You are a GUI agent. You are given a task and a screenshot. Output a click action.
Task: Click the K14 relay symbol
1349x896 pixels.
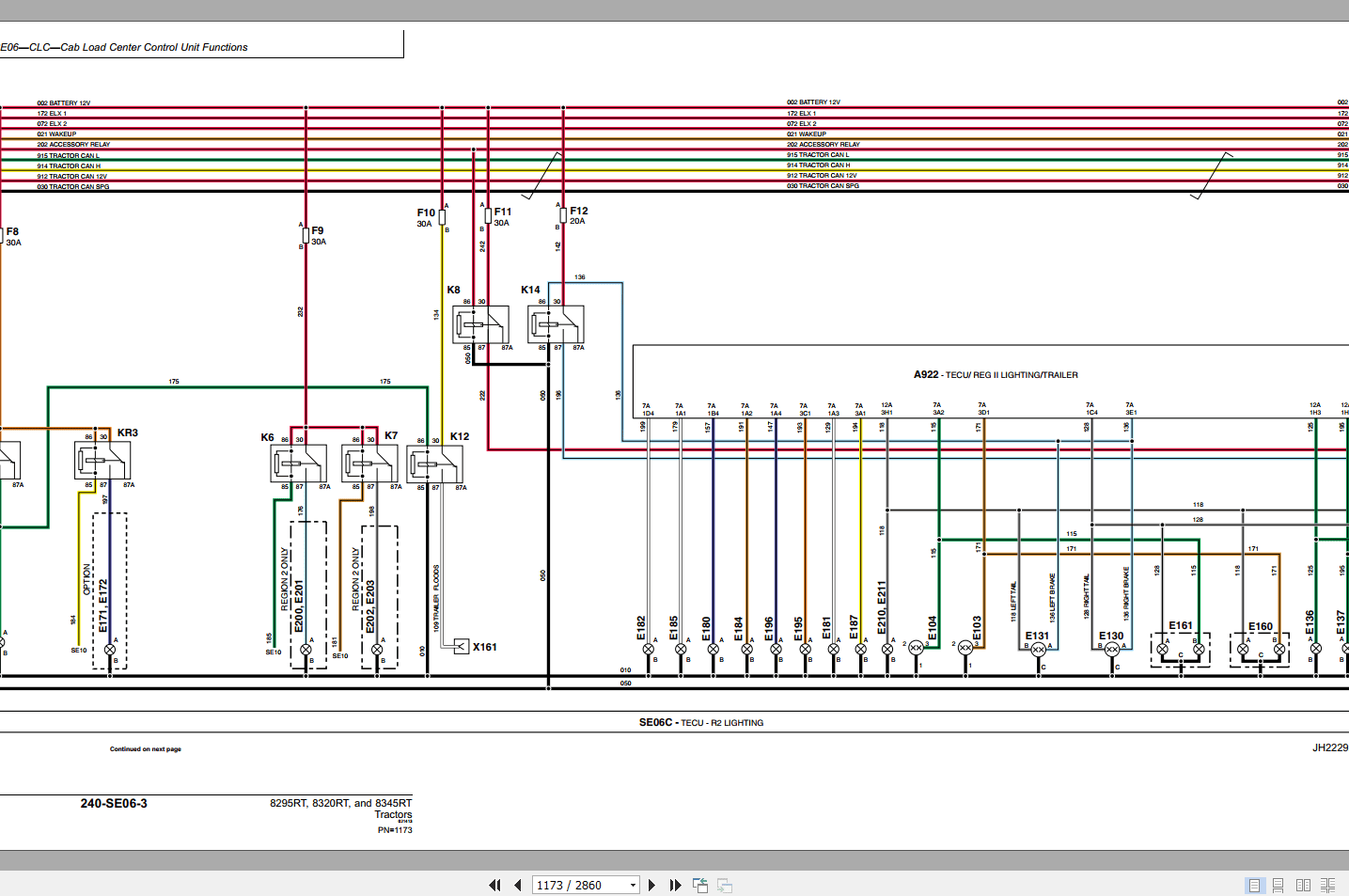[x=556, y=324]
